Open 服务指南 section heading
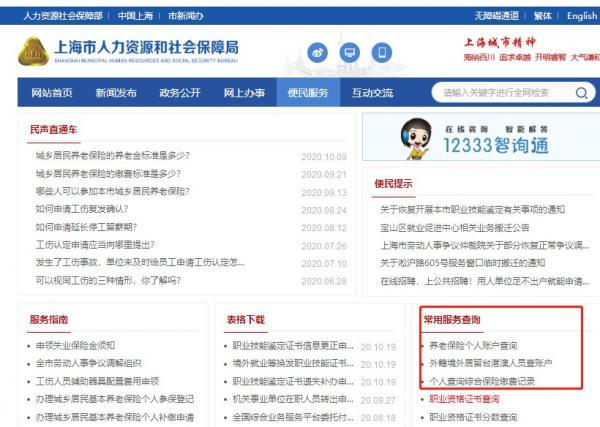This screenshot has width=600, height=427. (49, 319)
